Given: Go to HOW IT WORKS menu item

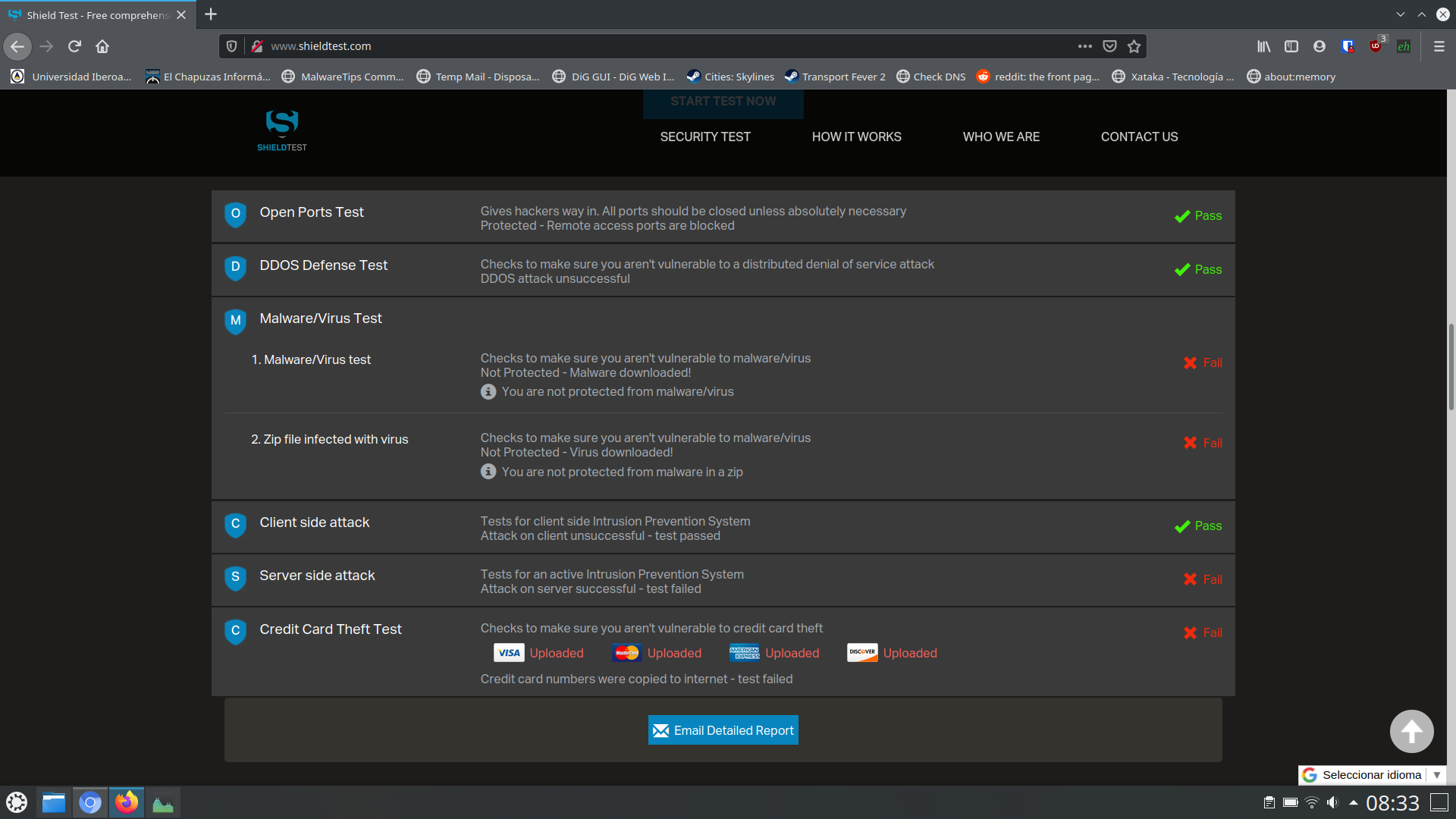Looking at the screenshot, I should tap(856, 136).
